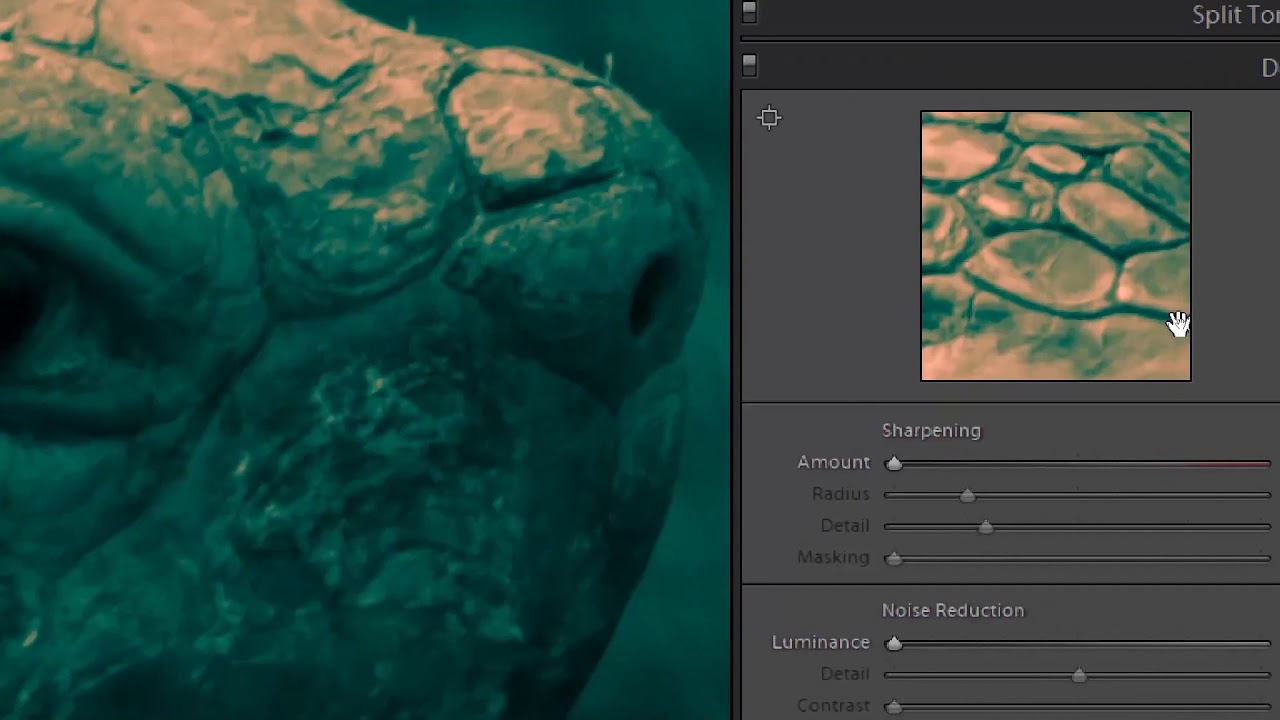Click the detail preview thumbnail
1280x720 pixels.
1056,246
